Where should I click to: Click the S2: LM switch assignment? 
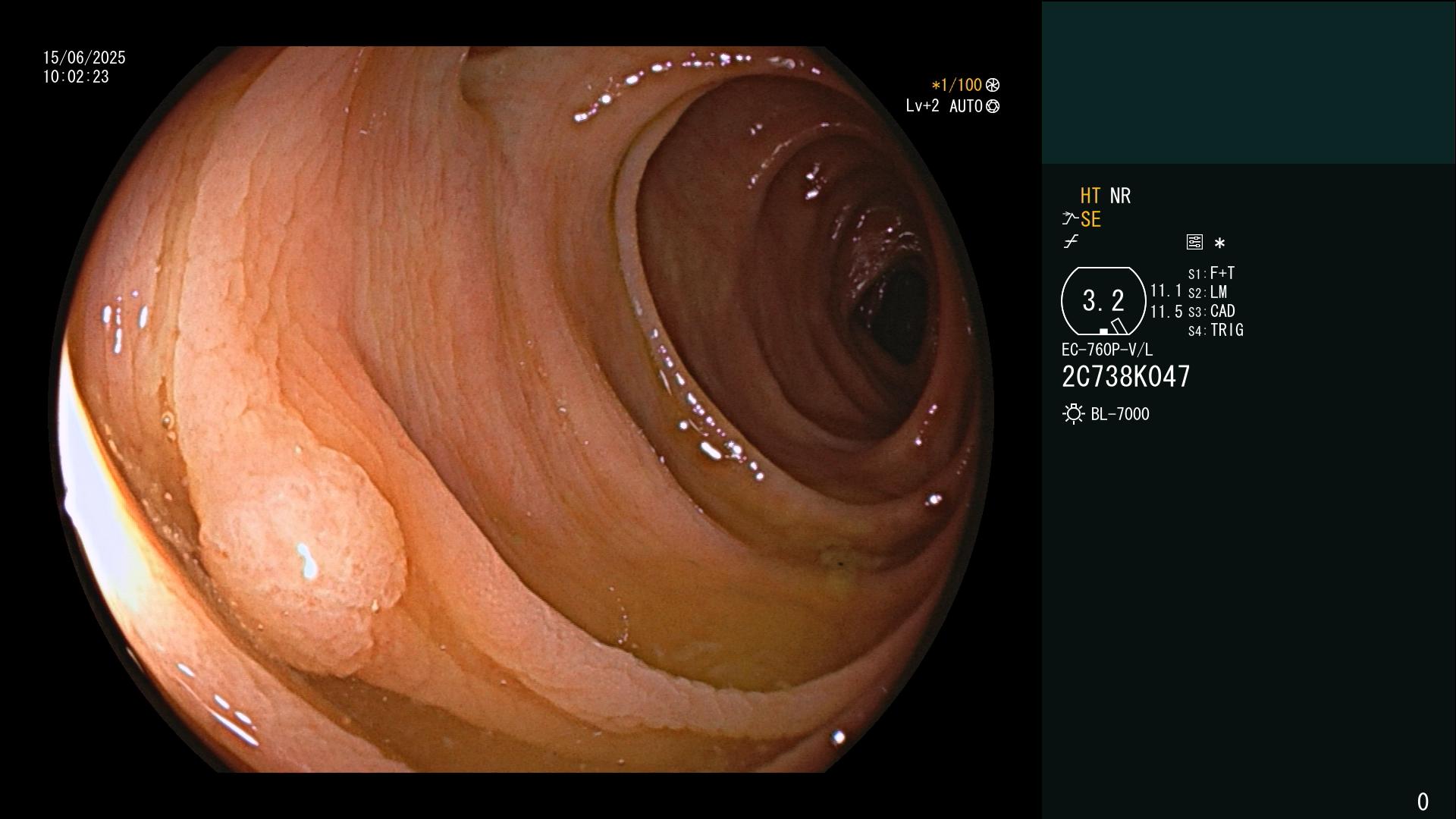point(1208,292)
